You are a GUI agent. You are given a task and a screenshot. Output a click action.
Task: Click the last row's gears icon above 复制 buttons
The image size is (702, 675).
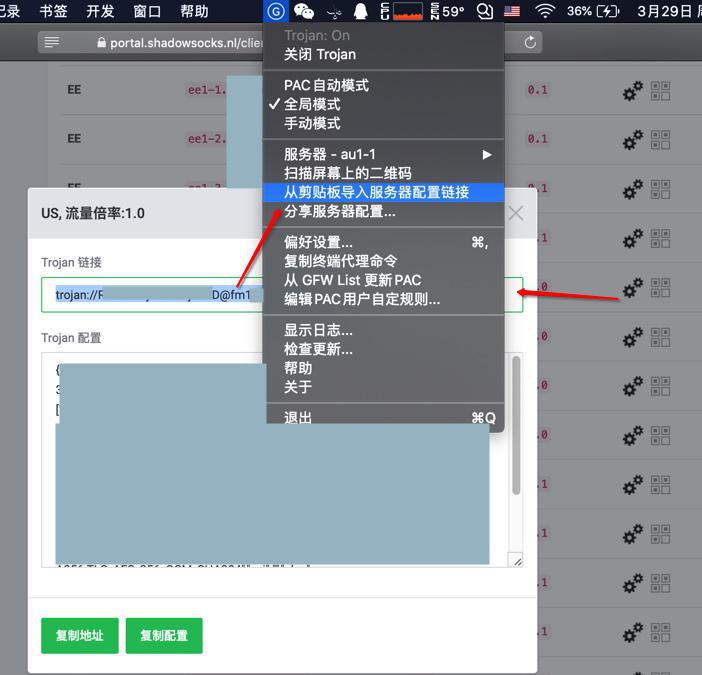633,583
